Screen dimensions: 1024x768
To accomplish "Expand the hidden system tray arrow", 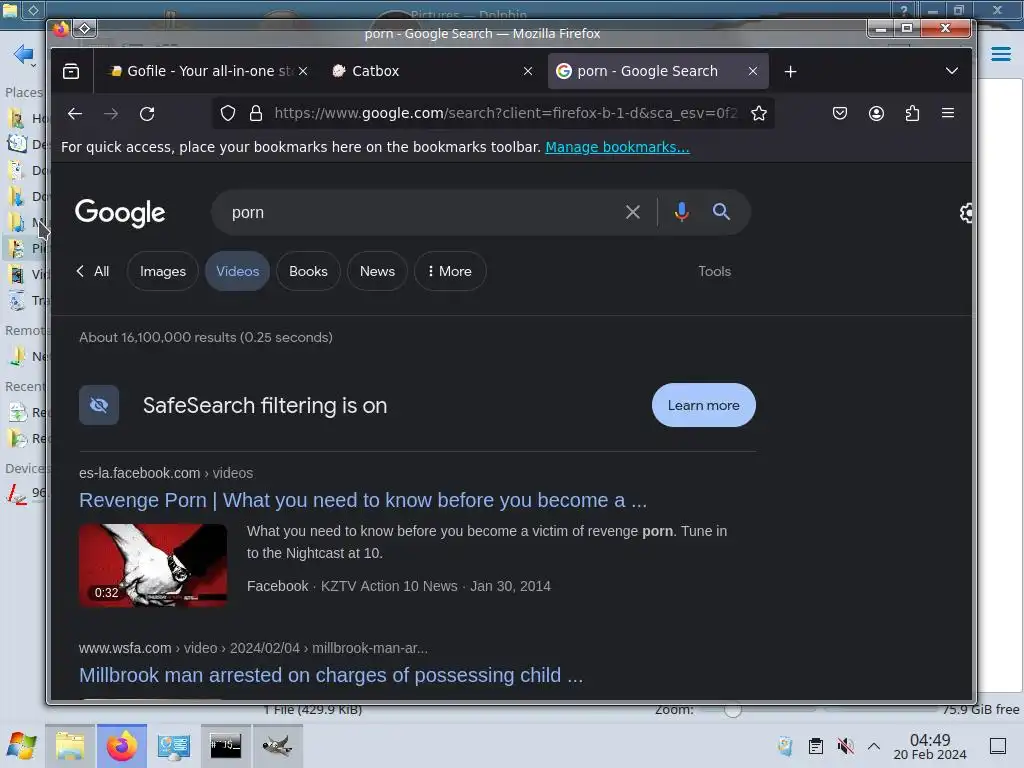I will pos(874,746).
